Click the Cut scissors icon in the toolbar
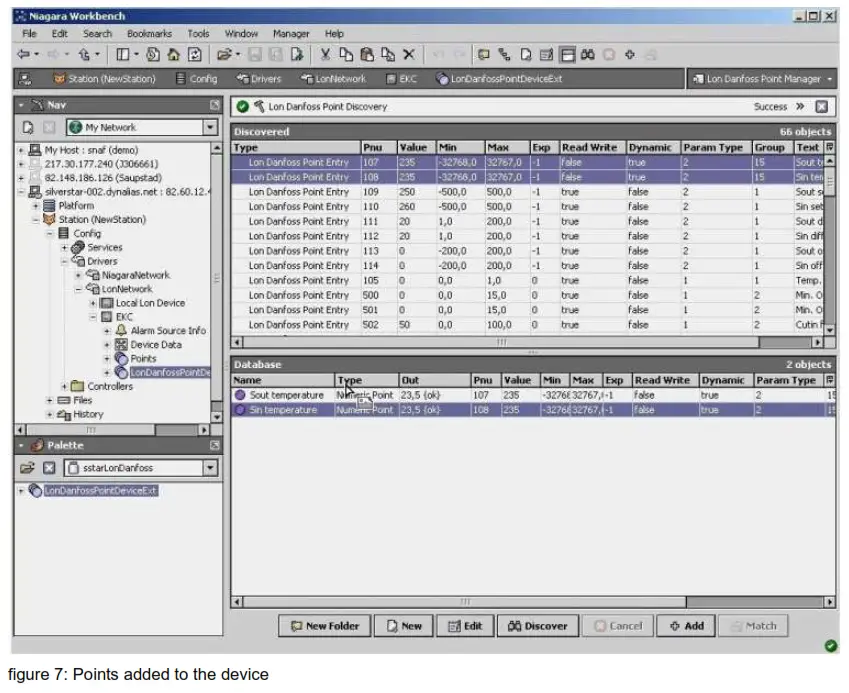849x693 pixels. (325, 55)
